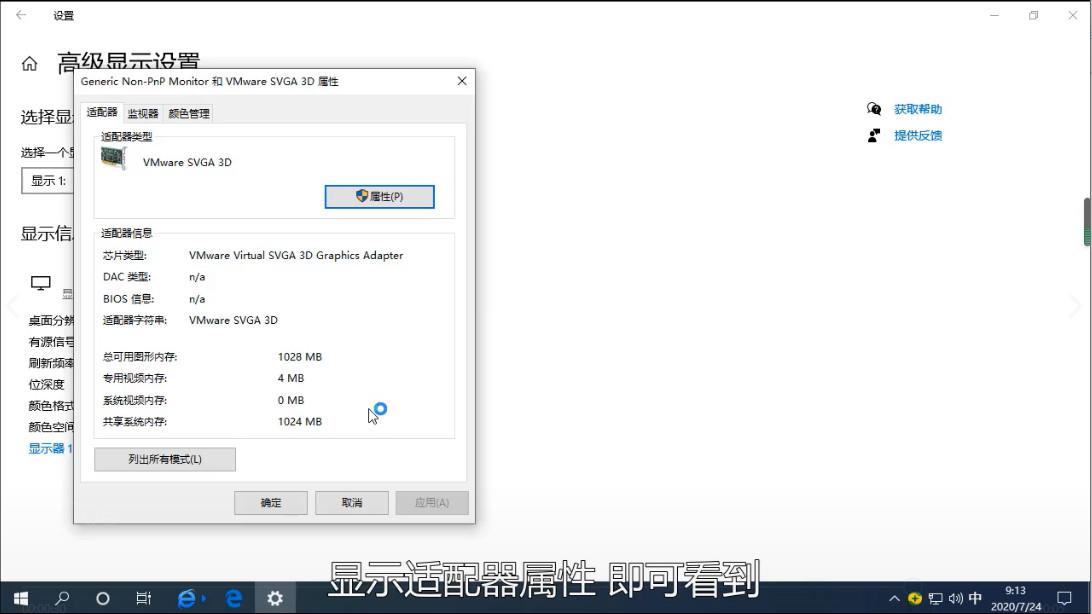Confirm with the 确定 button
Screen dimensions: 1092x614
(271, 503)
